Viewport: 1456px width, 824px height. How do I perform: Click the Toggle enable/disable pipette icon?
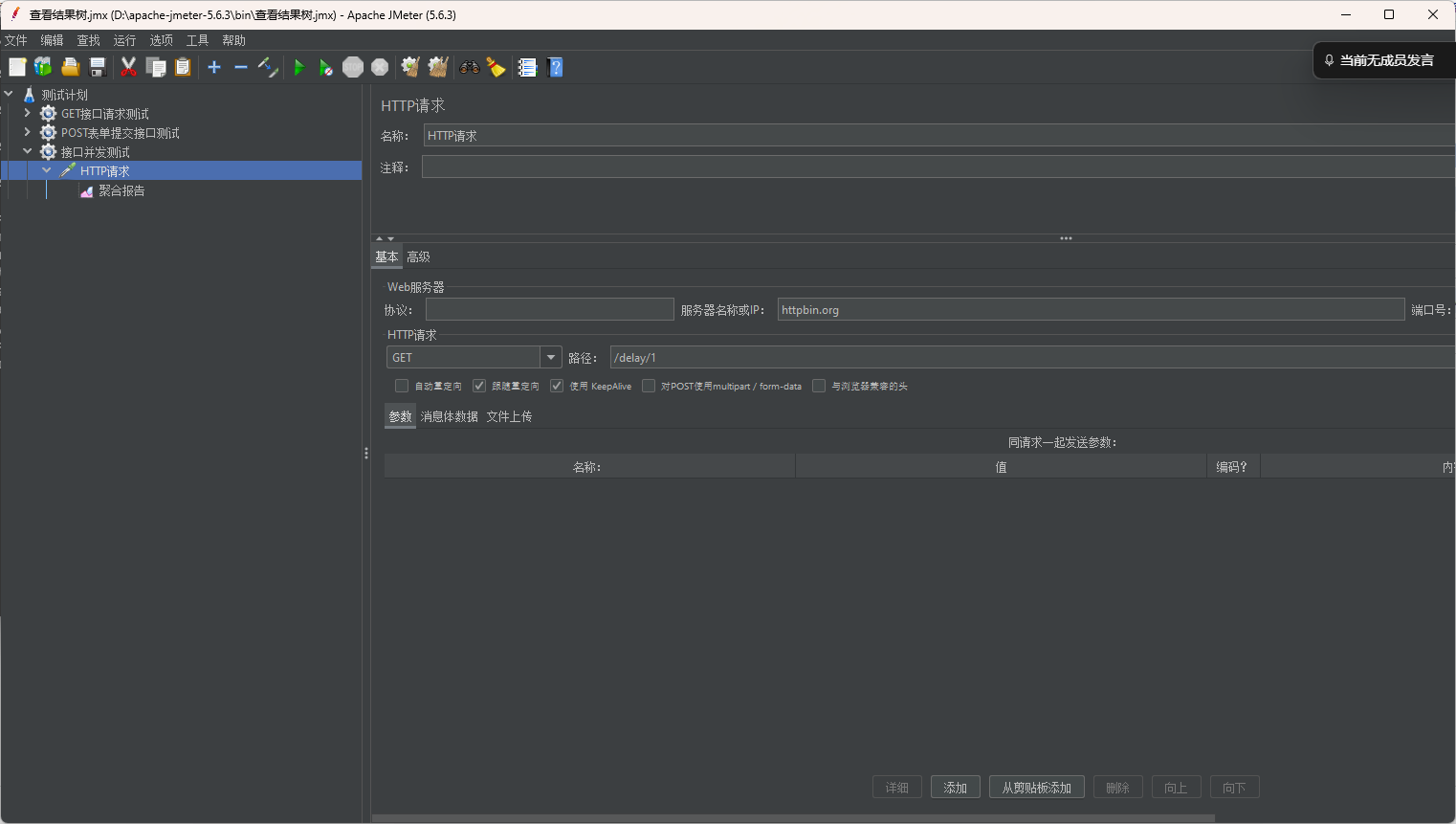click(268, 67)
